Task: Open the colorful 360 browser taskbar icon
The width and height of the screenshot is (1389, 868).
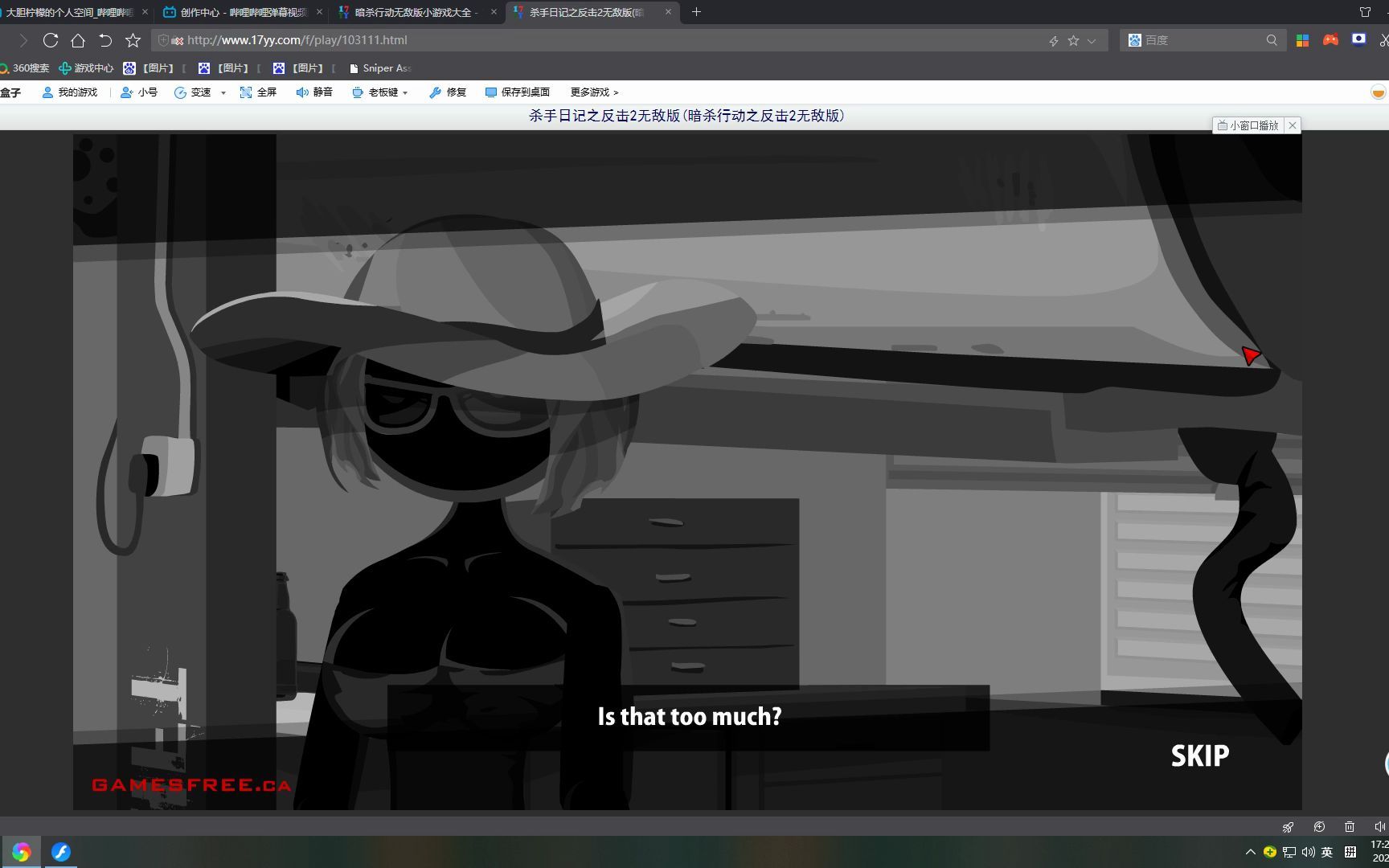Action: coord(21,852)
